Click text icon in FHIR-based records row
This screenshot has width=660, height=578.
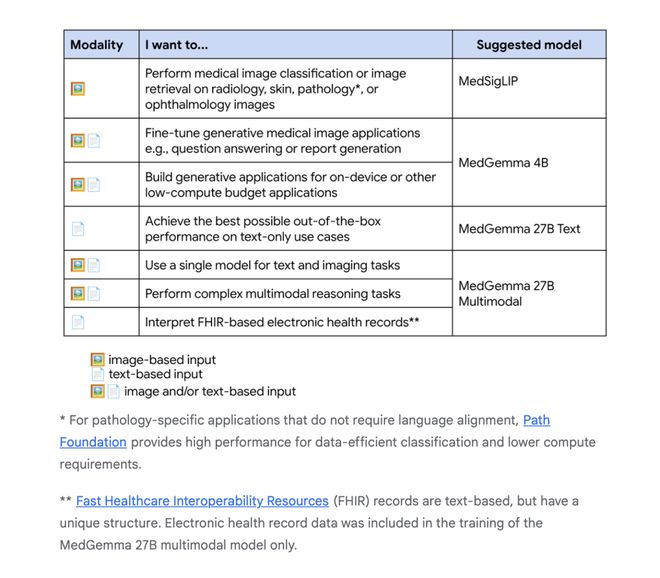78,322
